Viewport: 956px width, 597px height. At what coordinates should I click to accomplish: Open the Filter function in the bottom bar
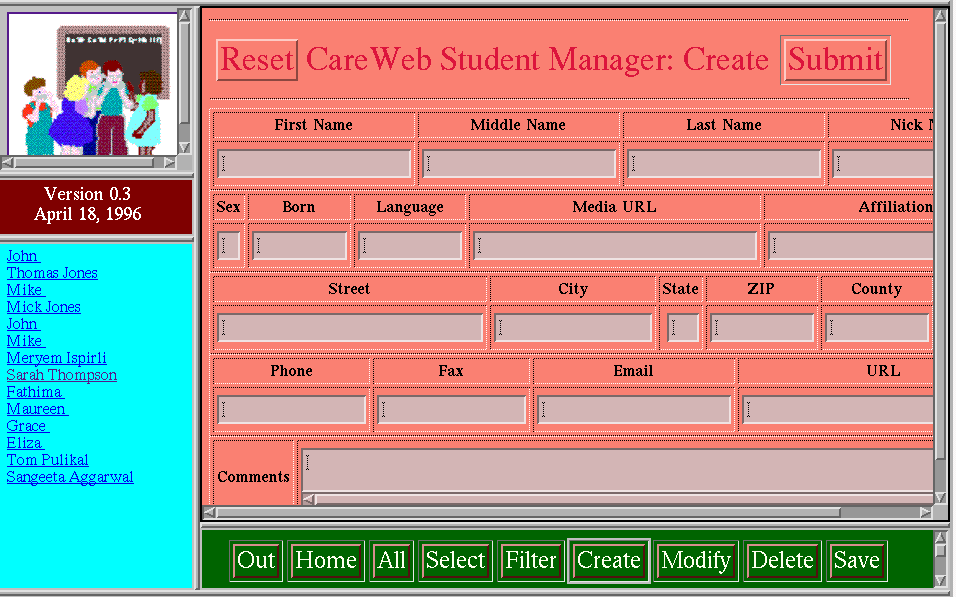530,560
